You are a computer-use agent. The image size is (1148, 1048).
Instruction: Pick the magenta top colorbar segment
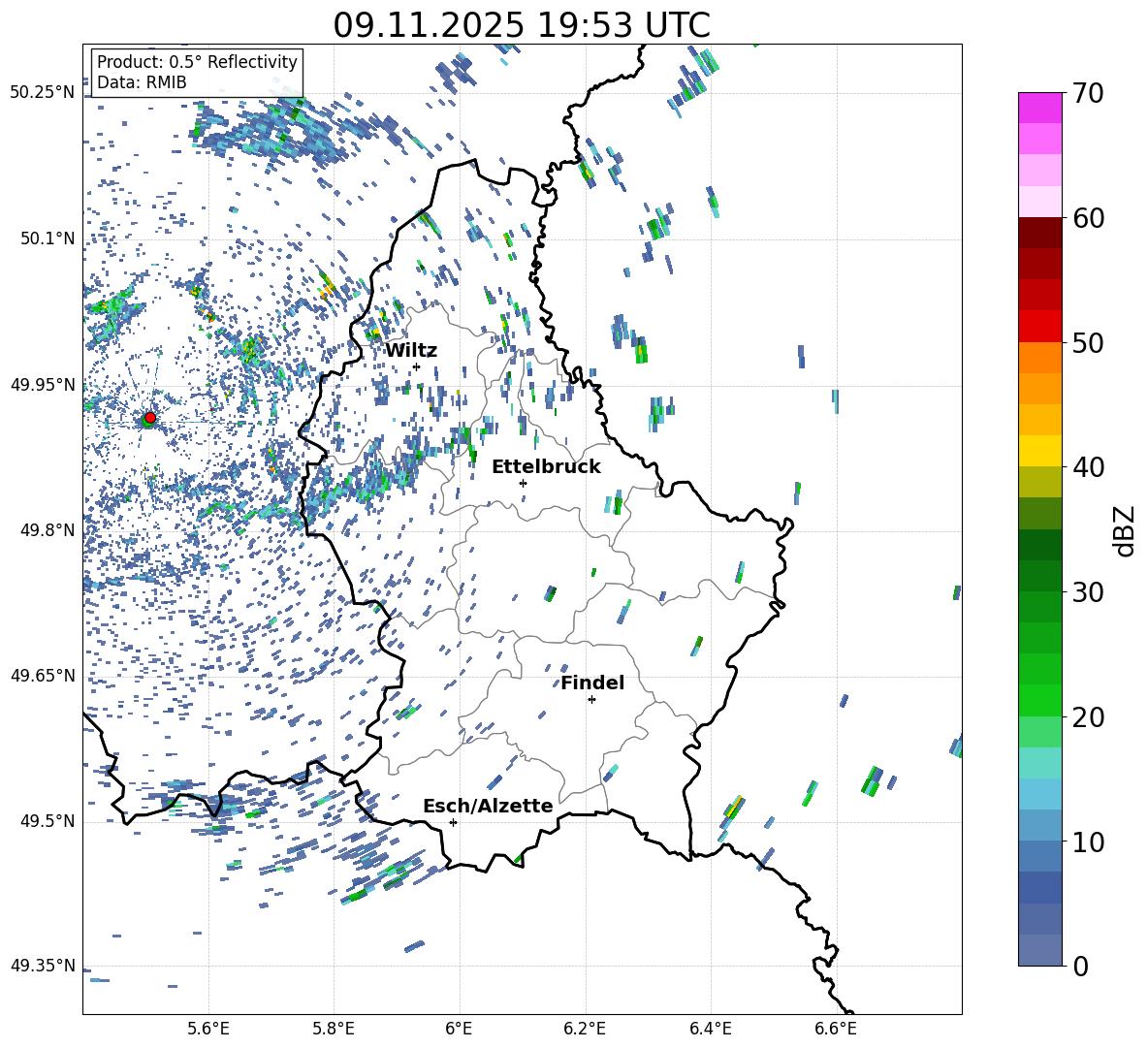[x=1040, y=108]
